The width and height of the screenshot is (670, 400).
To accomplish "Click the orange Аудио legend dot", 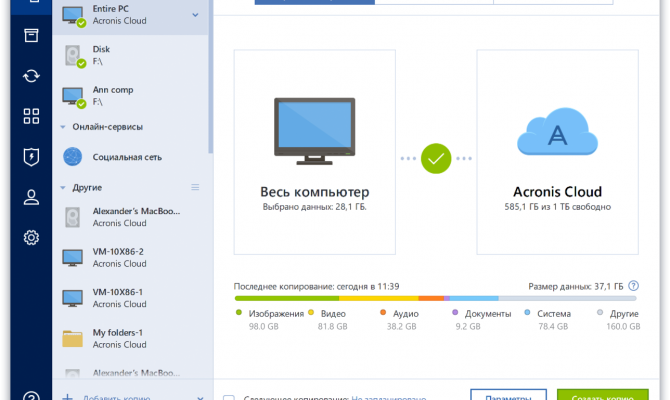I will (383, 313).
